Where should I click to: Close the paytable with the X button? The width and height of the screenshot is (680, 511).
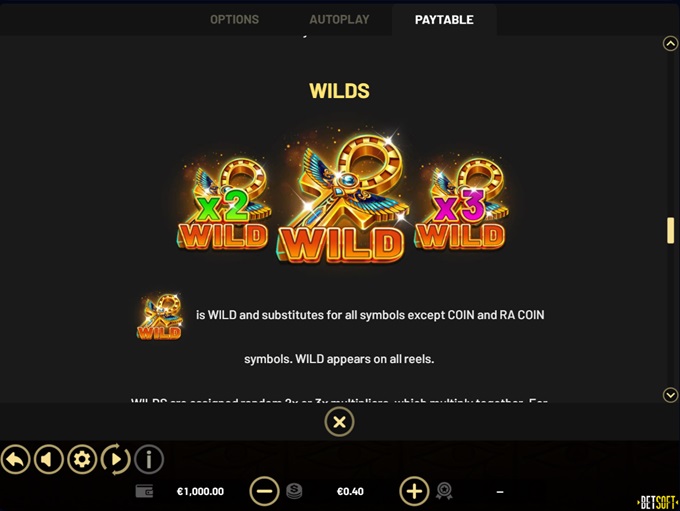coord(339,422)
